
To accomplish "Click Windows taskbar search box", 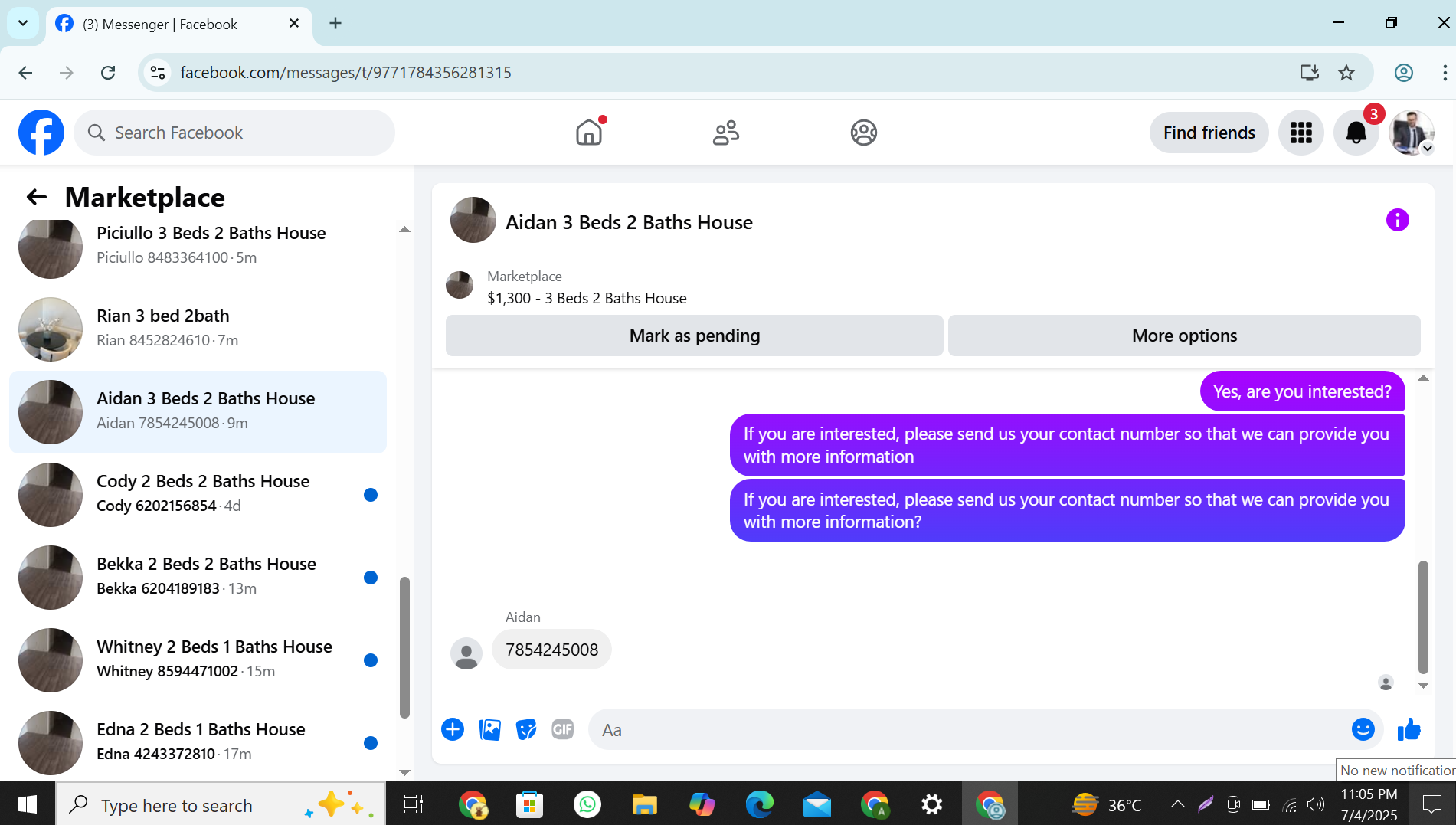I will point(221,804).
